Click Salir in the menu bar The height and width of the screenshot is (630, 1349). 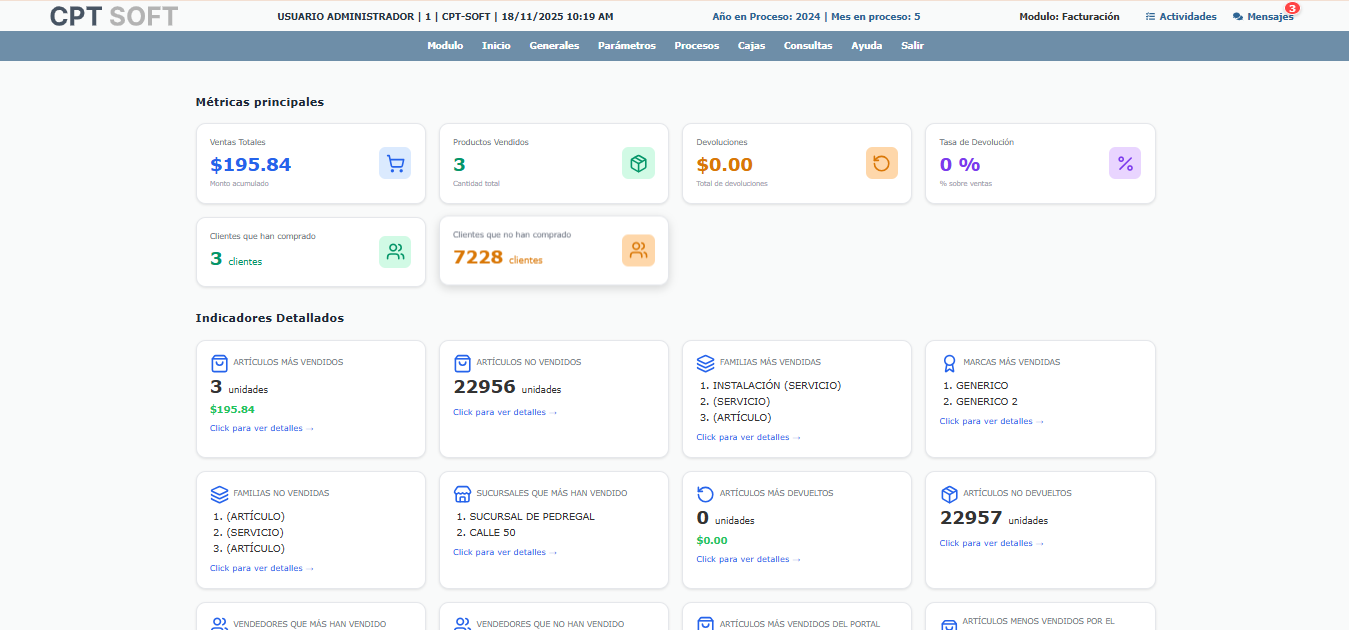coord(911,45)
